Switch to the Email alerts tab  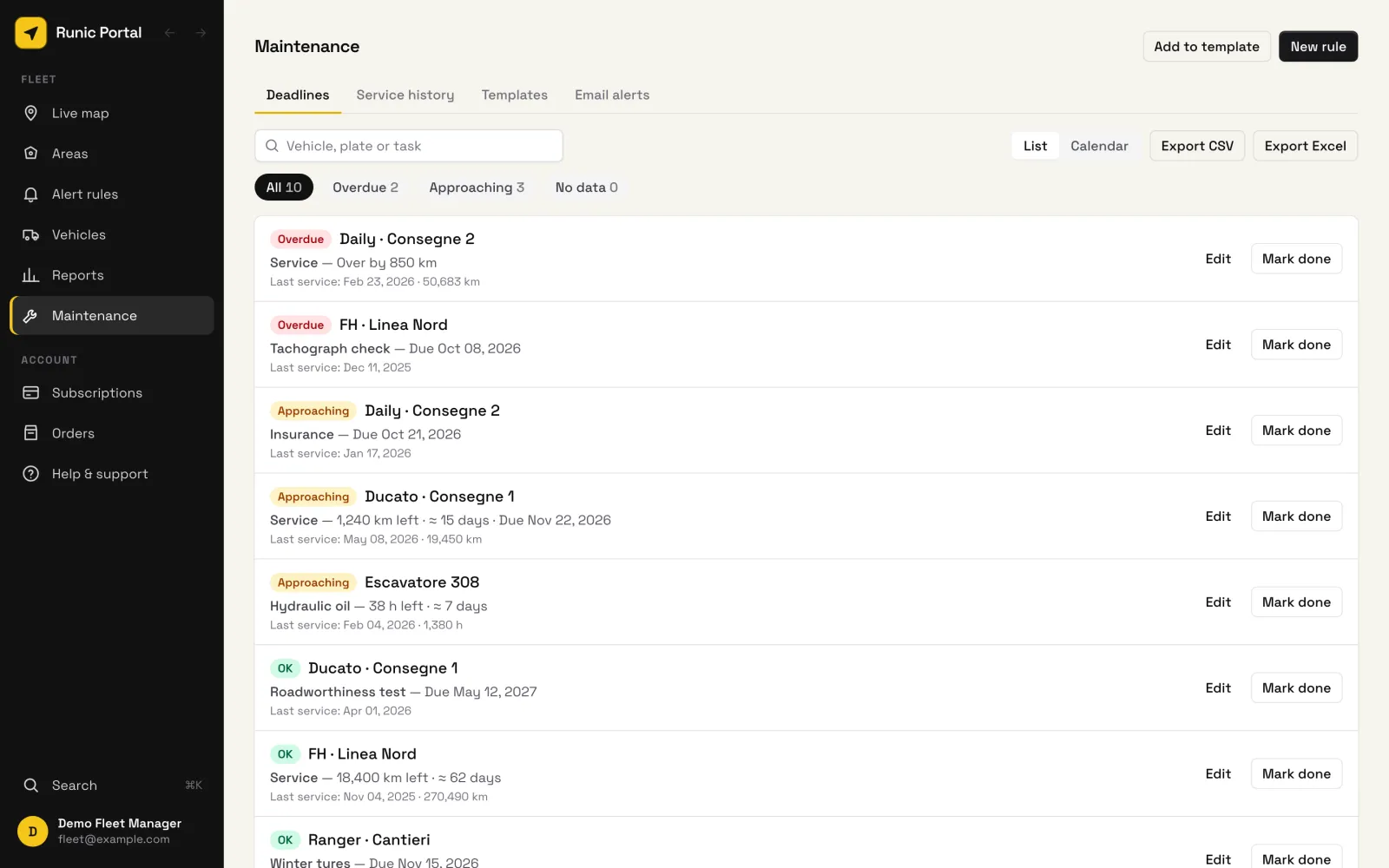pos(612,95)
